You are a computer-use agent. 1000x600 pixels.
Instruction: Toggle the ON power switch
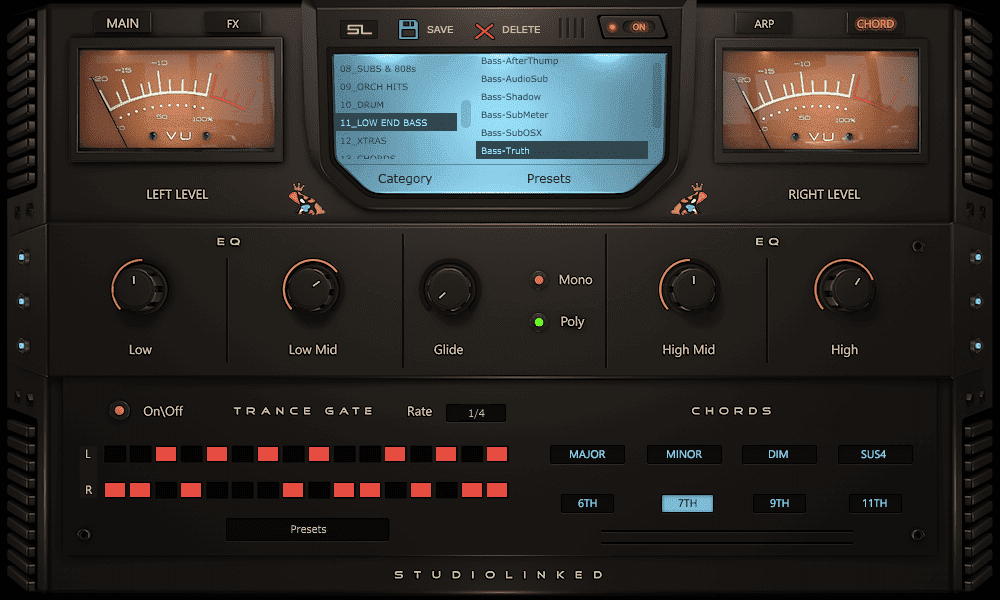coord(631,27)
